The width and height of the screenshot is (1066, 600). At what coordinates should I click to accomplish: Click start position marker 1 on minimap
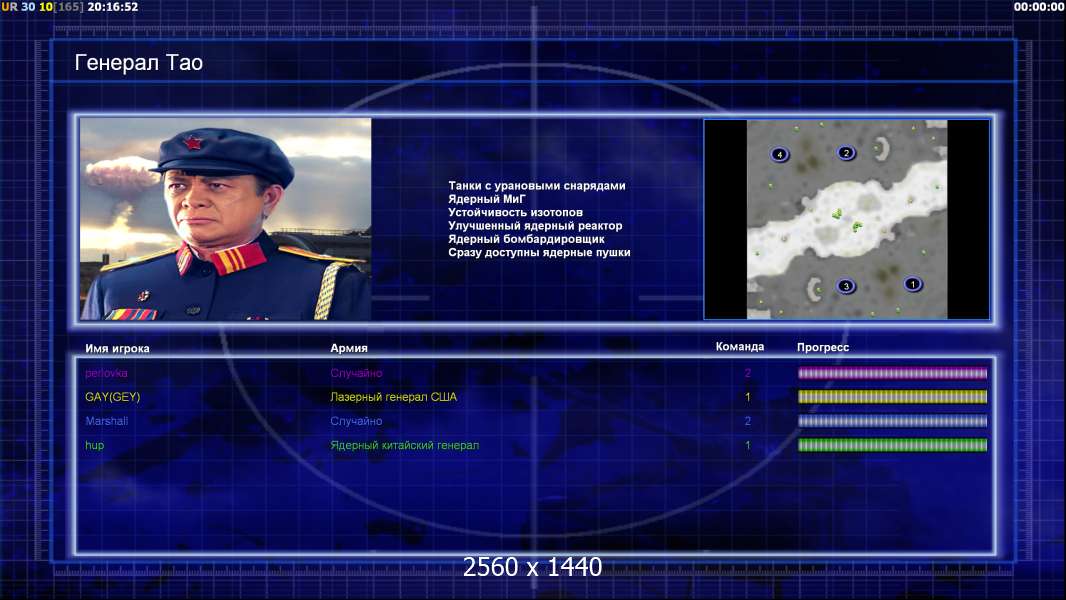pos(912,284)
